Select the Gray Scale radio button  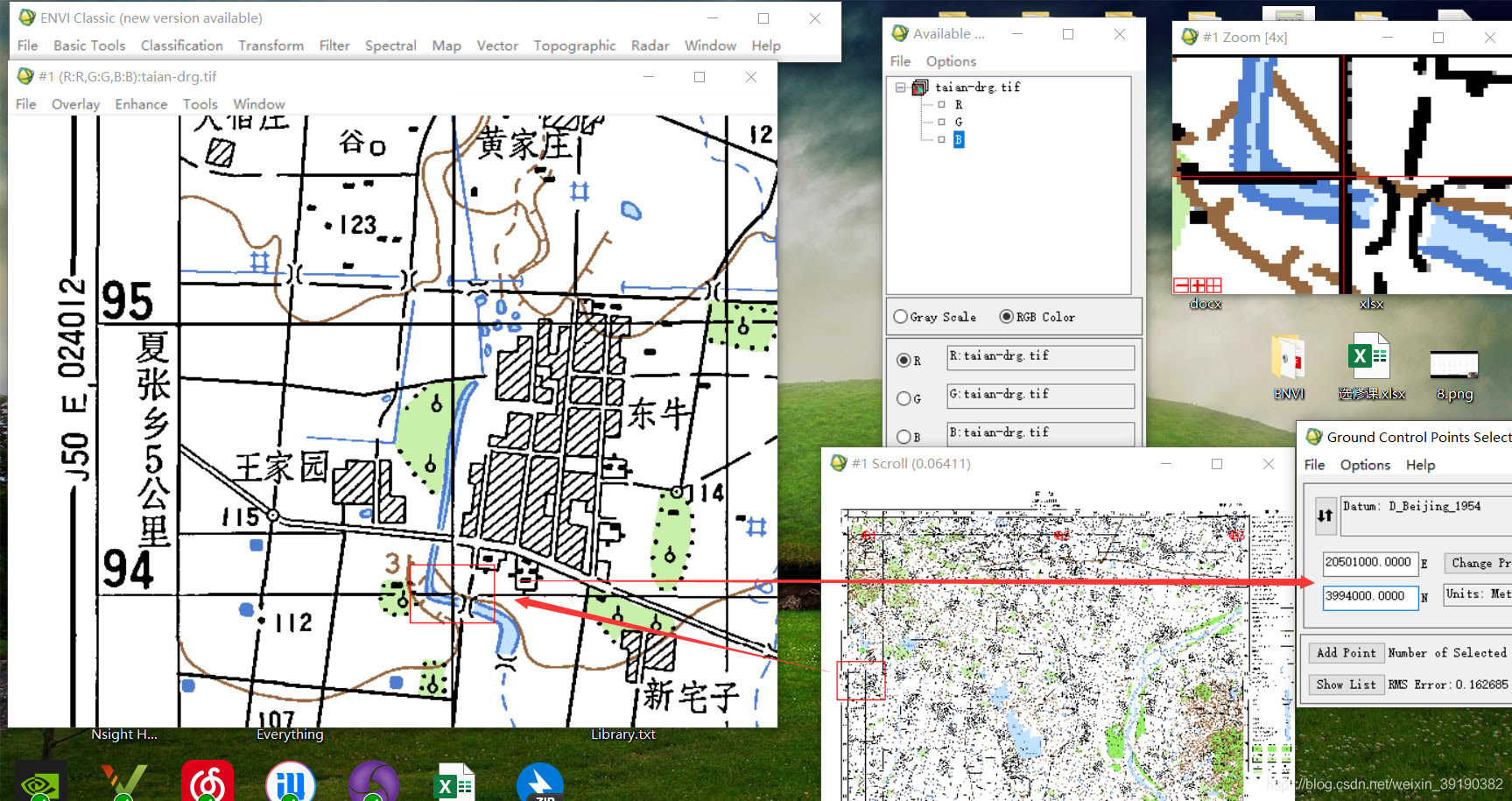click(x=900, y=317)
